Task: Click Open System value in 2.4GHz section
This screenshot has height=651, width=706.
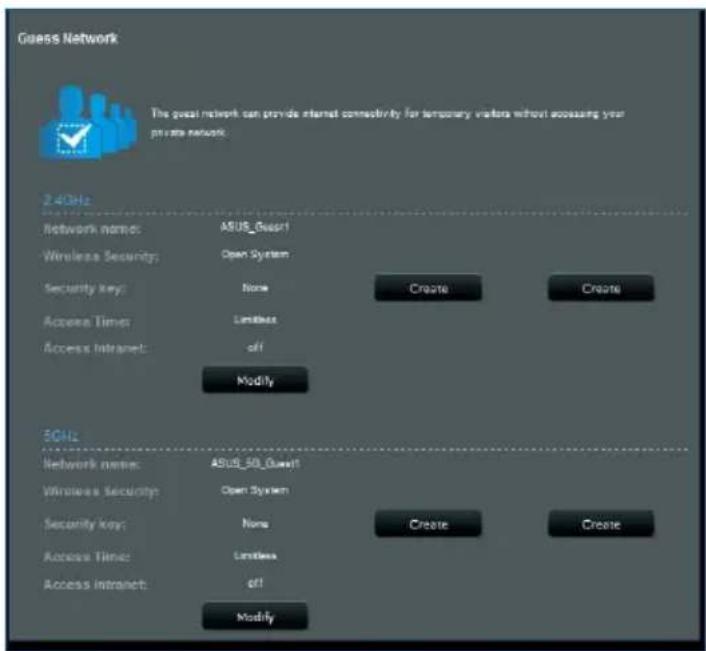Action: (255, 254)
